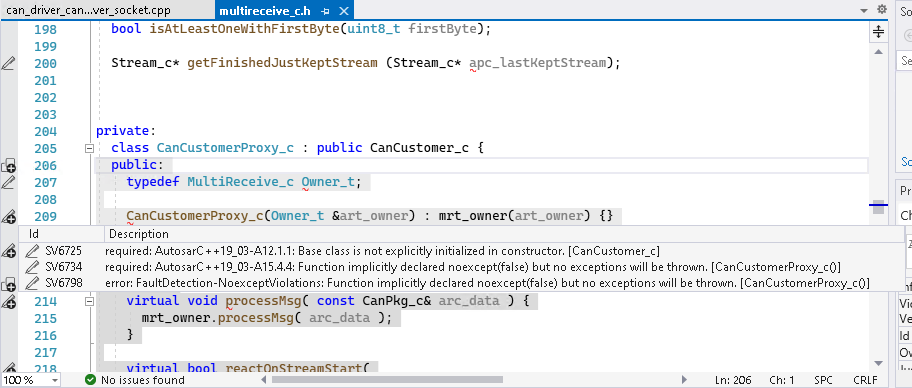The image size is (912, 388).
Task: Click the pencil margin icon on line 207
Action: click(x=8, y=183)
